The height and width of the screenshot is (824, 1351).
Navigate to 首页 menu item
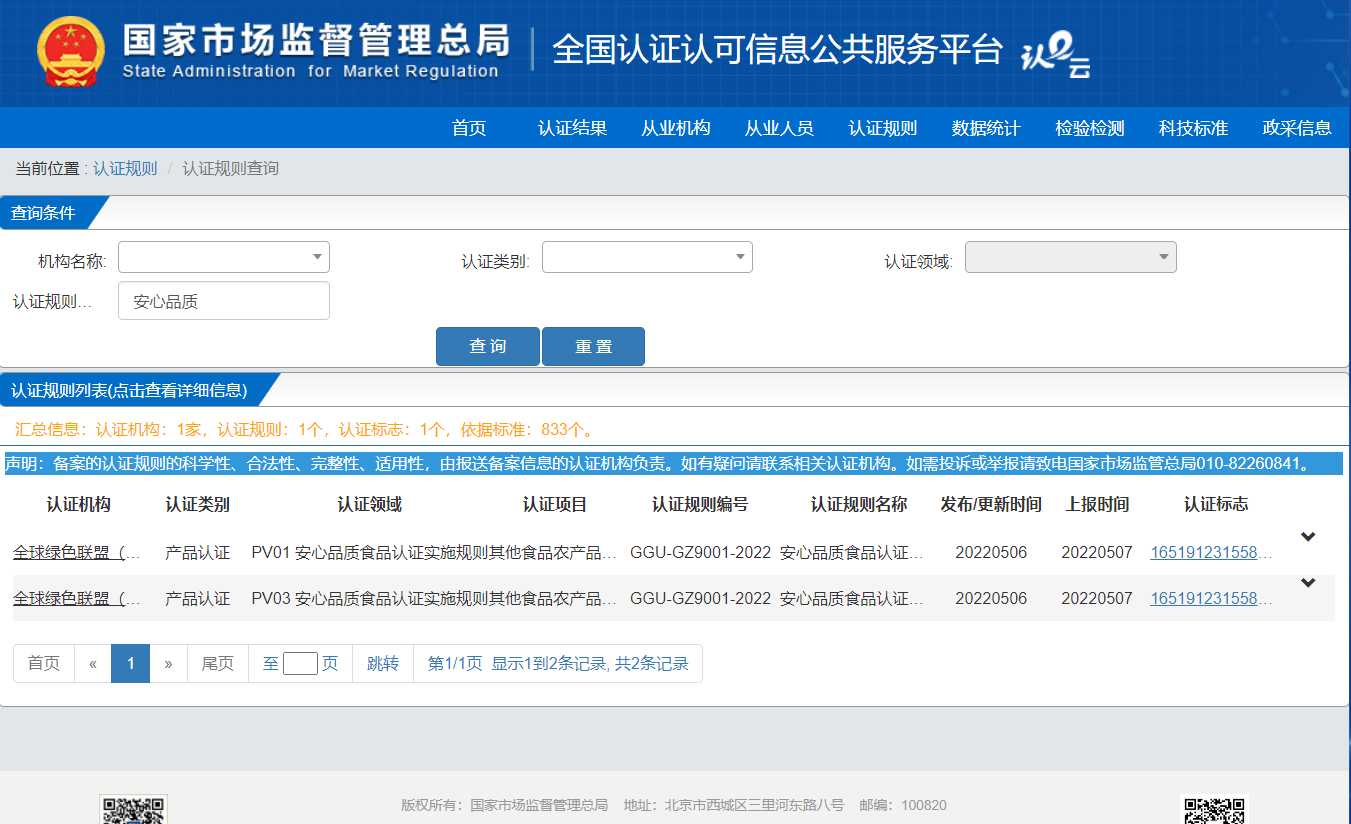470,128
